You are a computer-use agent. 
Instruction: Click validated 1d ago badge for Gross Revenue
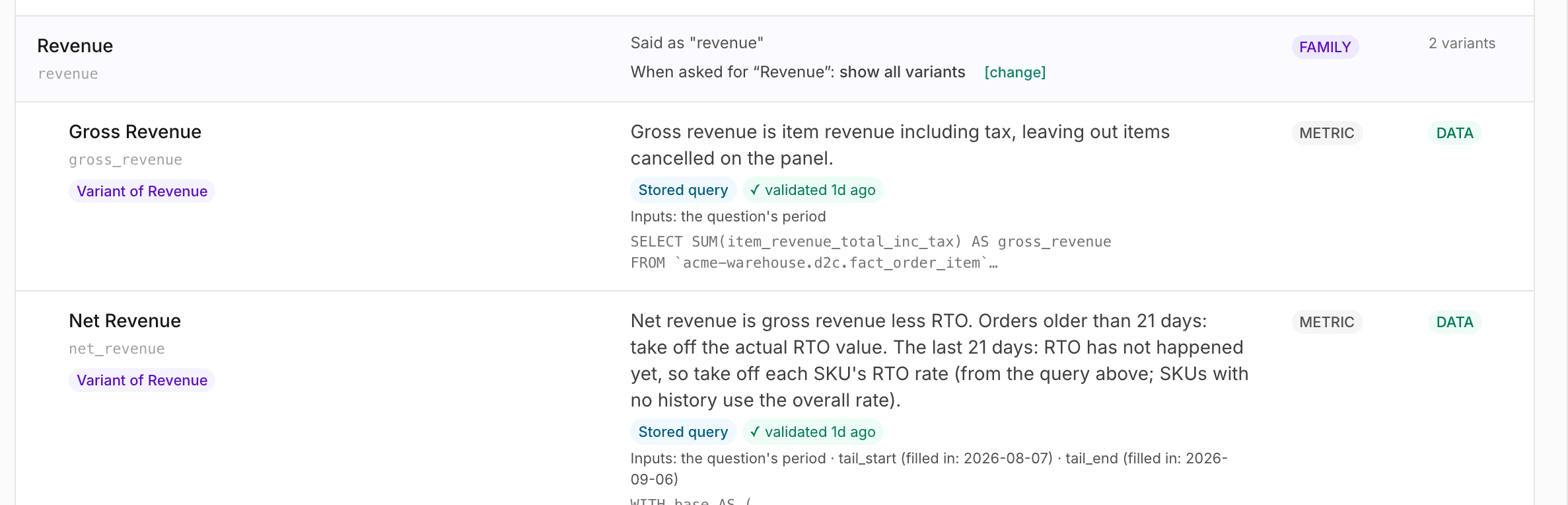812,190
